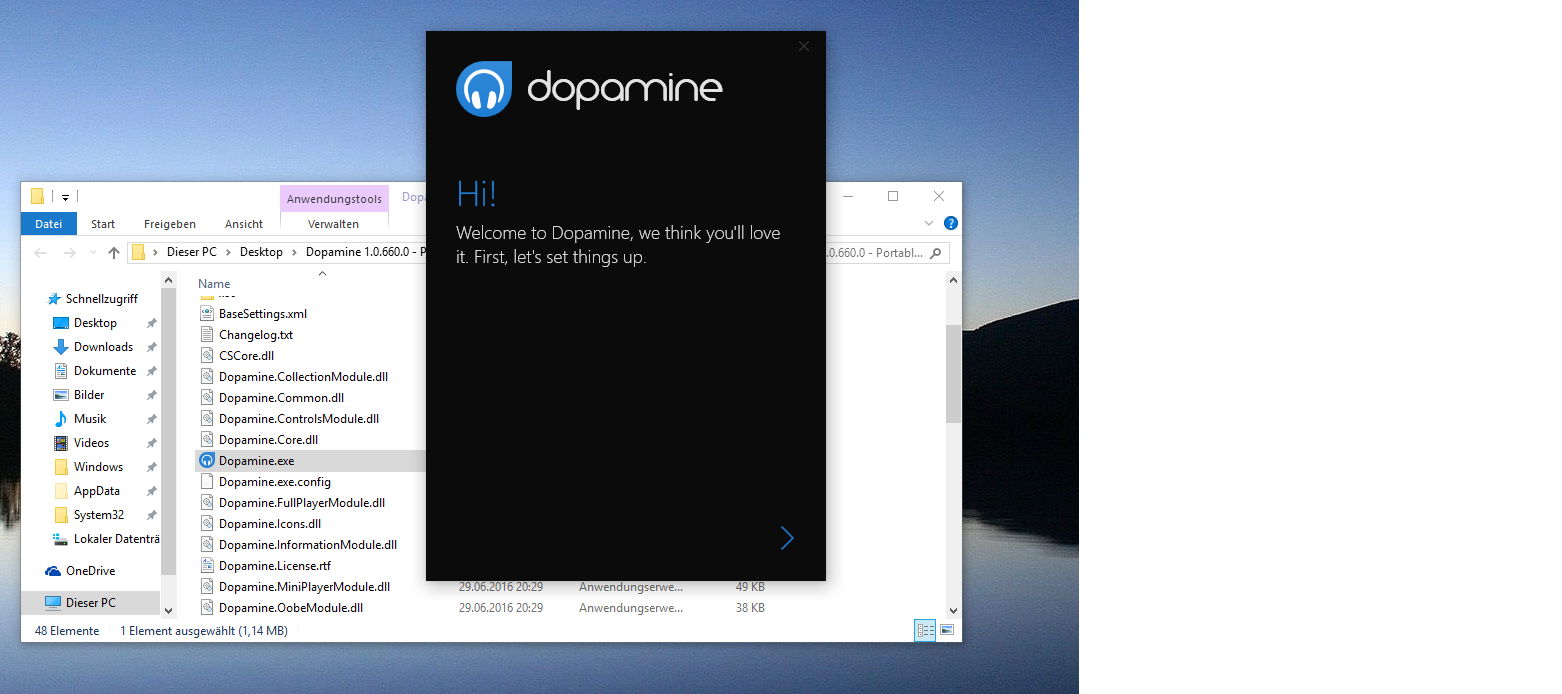Select Dopamine.InformationModule.dll
This screenshot has height=694, width=1562.
[308, 545]
